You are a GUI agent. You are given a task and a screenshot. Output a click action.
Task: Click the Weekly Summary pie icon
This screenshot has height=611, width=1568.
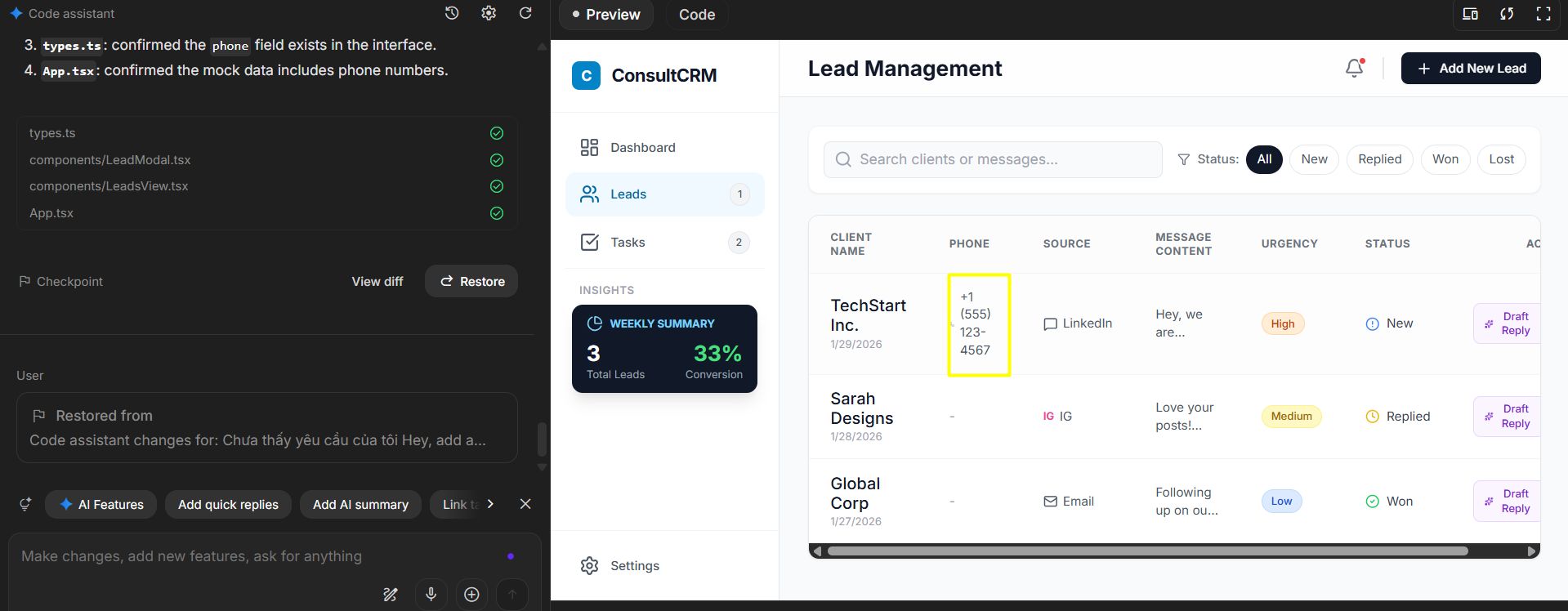click(x=595, y=323)
